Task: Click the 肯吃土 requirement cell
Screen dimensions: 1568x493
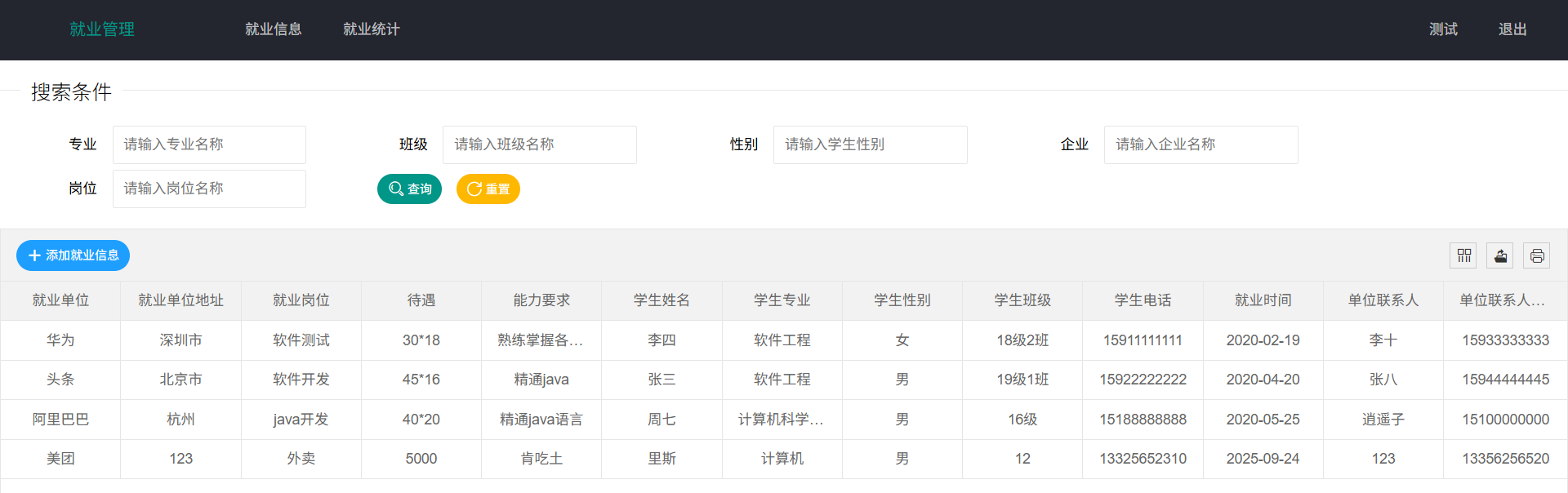Action: point(541,459)
